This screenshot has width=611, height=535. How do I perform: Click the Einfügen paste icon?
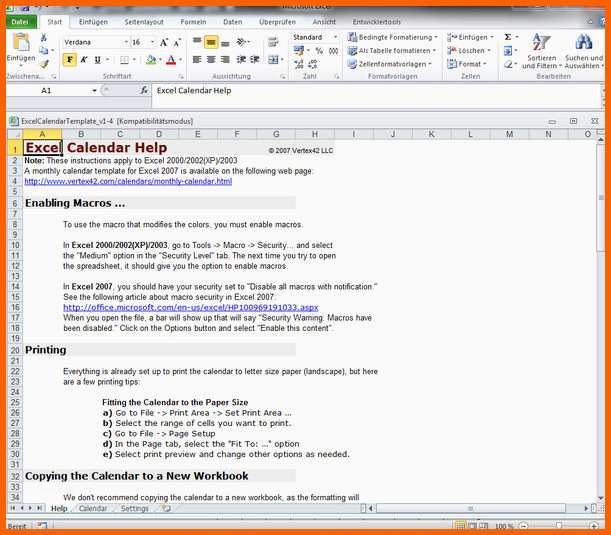pos(21,42)
